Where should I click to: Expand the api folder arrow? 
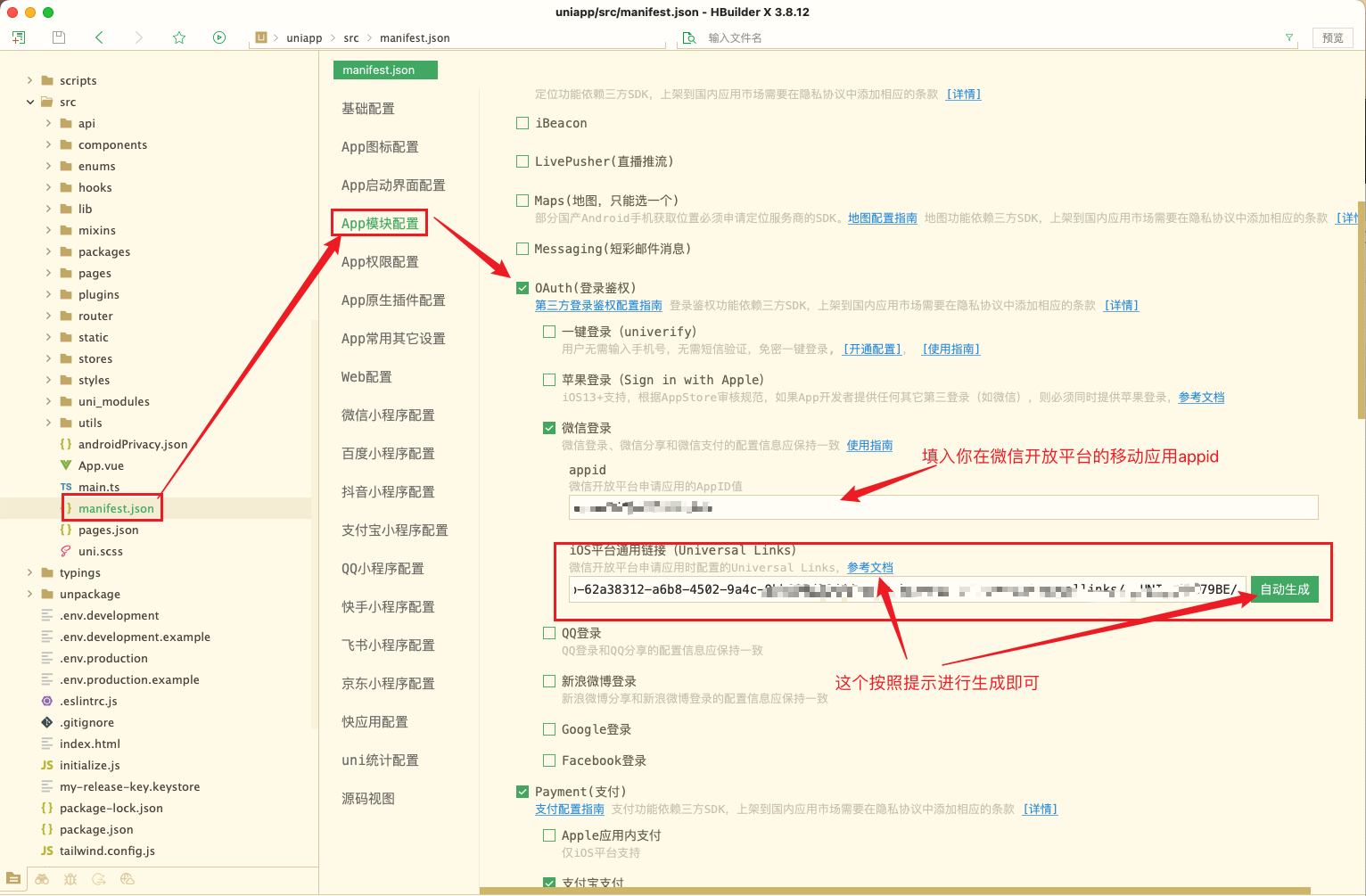tap(48, 123)
